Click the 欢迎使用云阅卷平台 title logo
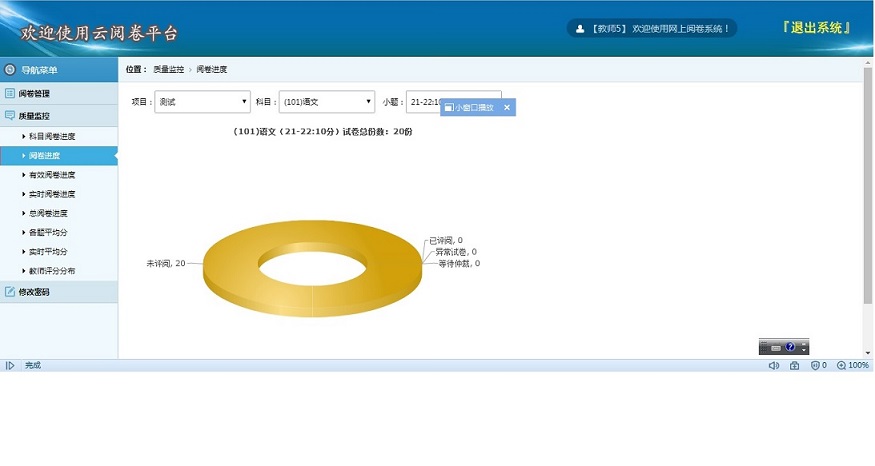 pyautogui.click(x=99, y=33)
